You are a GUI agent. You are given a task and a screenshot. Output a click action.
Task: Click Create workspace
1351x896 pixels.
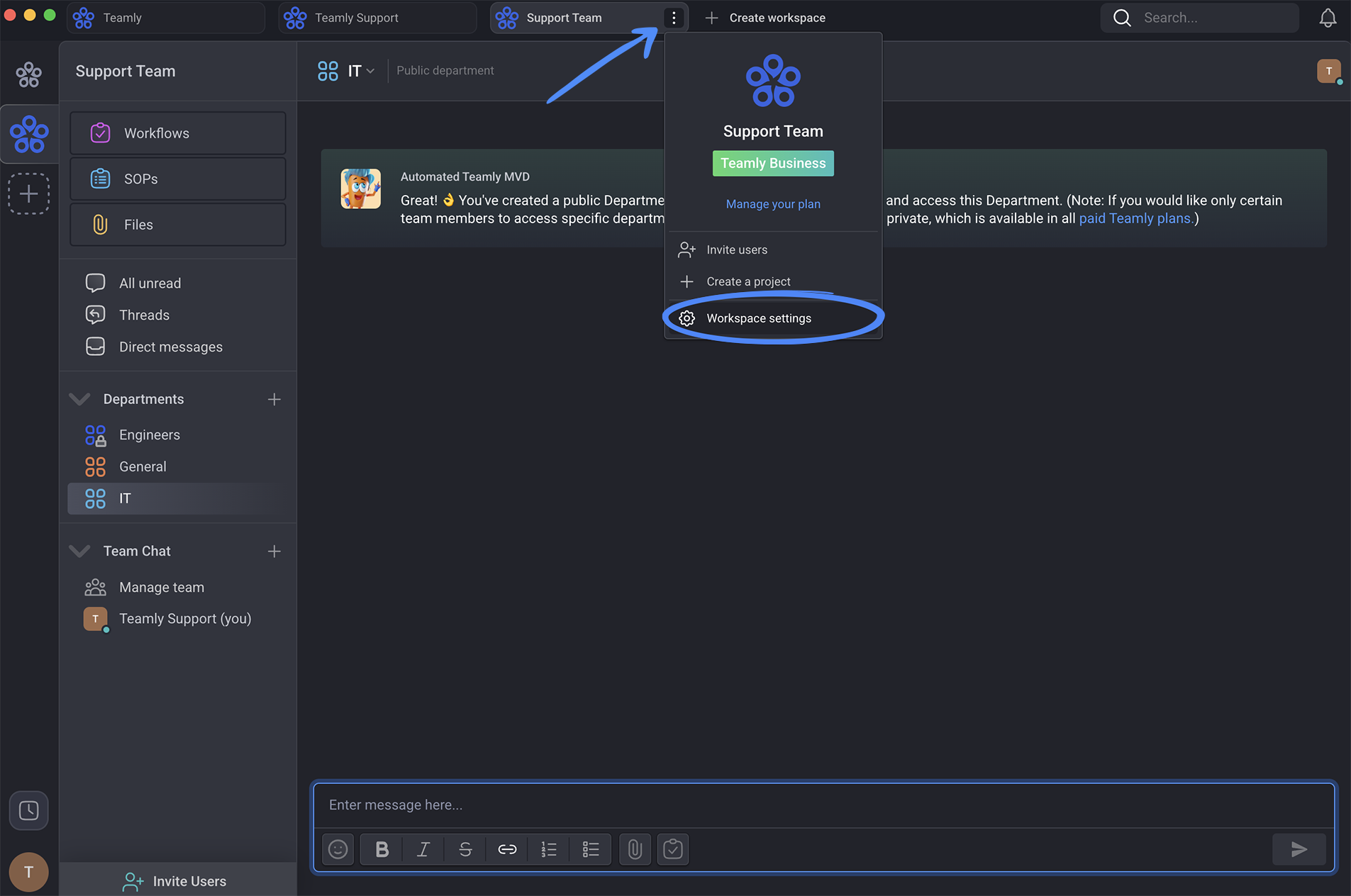(766, 18)
